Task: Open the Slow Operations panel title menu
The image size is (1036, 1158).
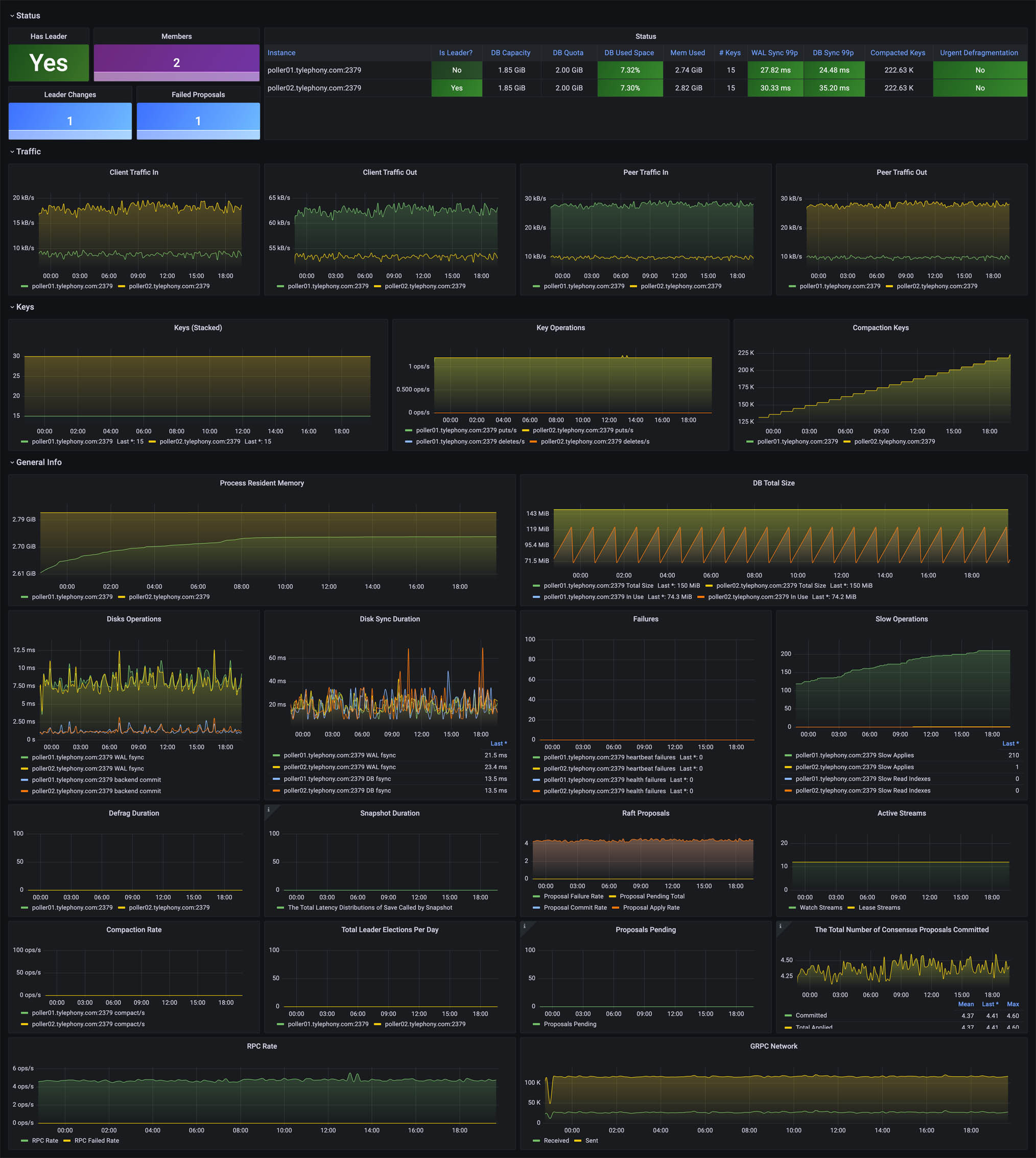Action: click(x=901, y=619)
